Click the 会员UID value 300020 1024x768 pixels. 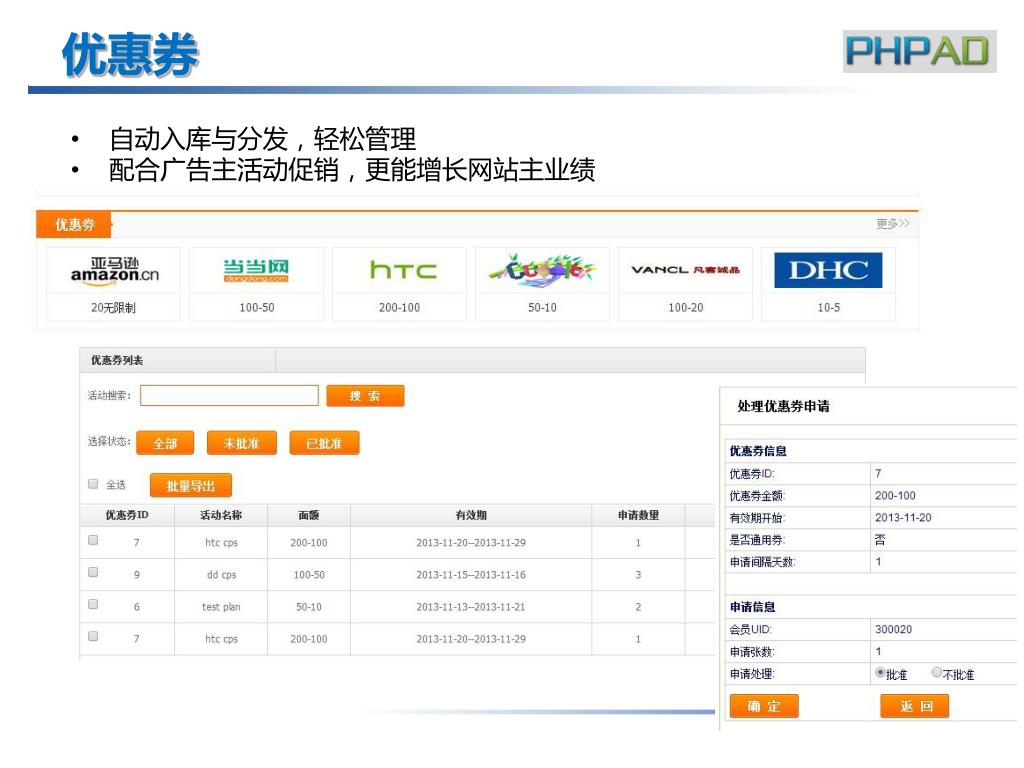pos(893,630)
